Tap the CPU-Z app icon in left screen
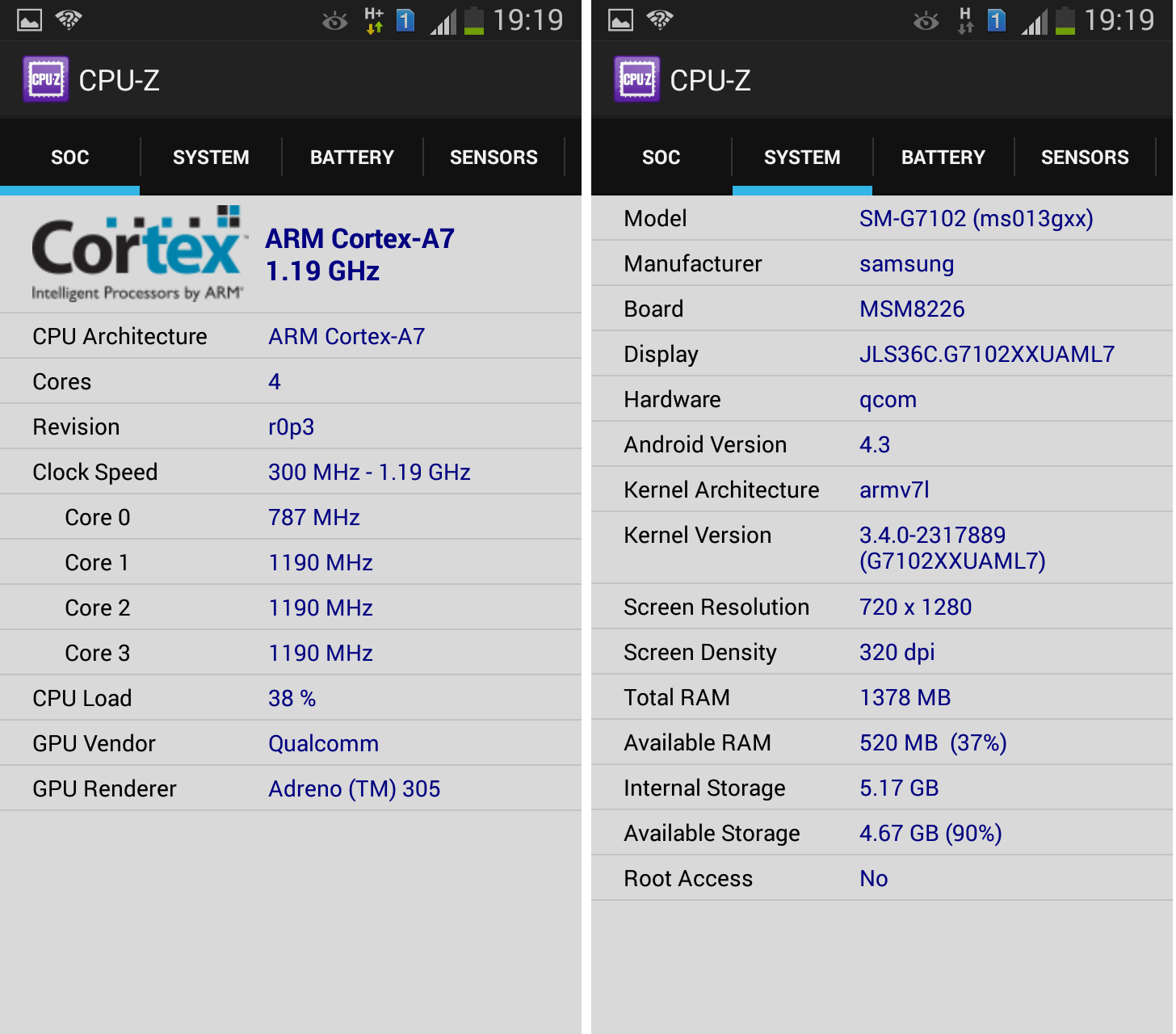 pyautogui.click(x=45, y=79)
